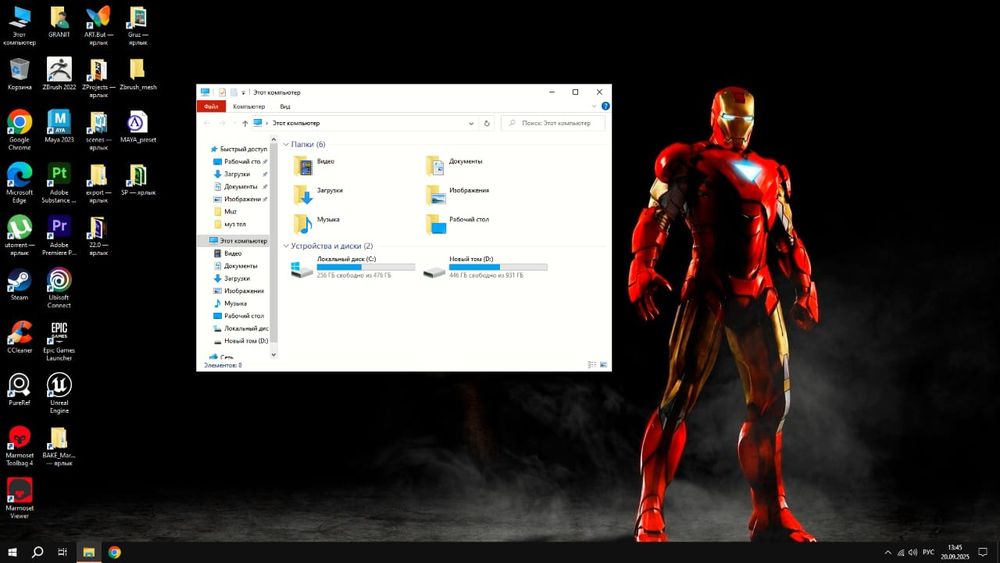Open the Рабочий стол folder in main pane
Image resolution: width=1000 pixels, height=563 pixels.
coord(457,222)
